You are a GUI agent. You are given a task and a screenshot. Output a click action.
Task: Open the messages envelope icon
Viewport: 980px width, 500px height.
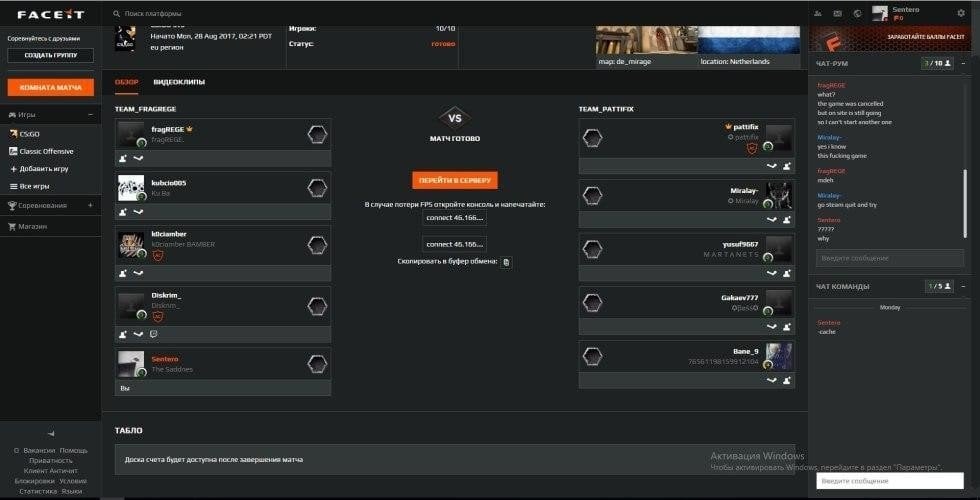(838, 13)
